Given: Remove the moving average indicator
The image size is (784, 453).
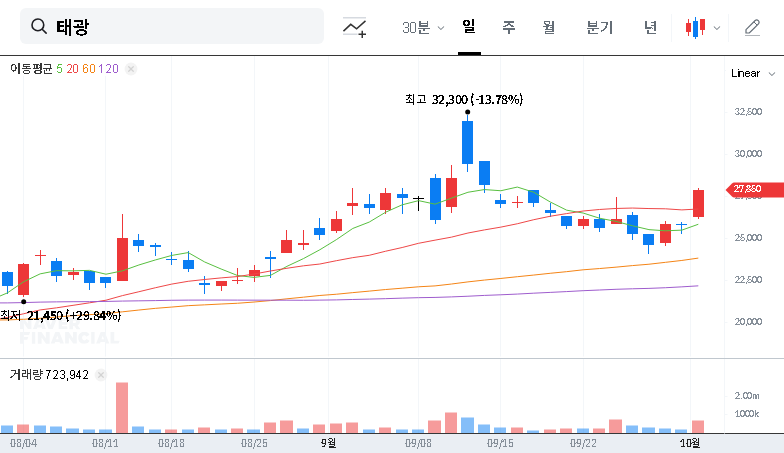Looking at the screenshot, I should pyautogui.click(x=131, y=69).
